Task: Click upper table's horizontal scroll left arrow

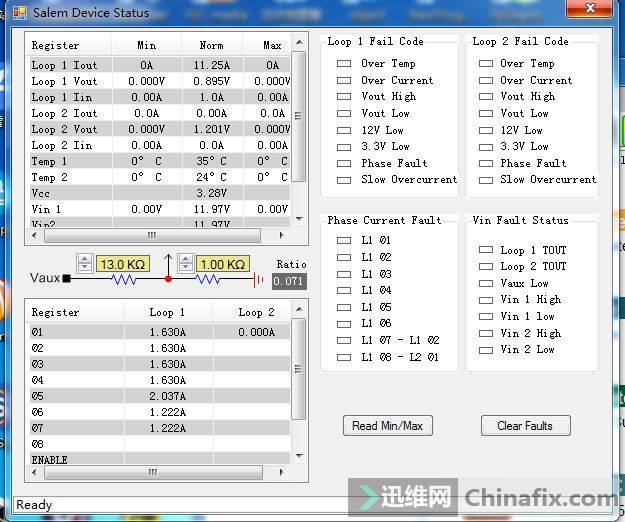Action: coord(35,235)
